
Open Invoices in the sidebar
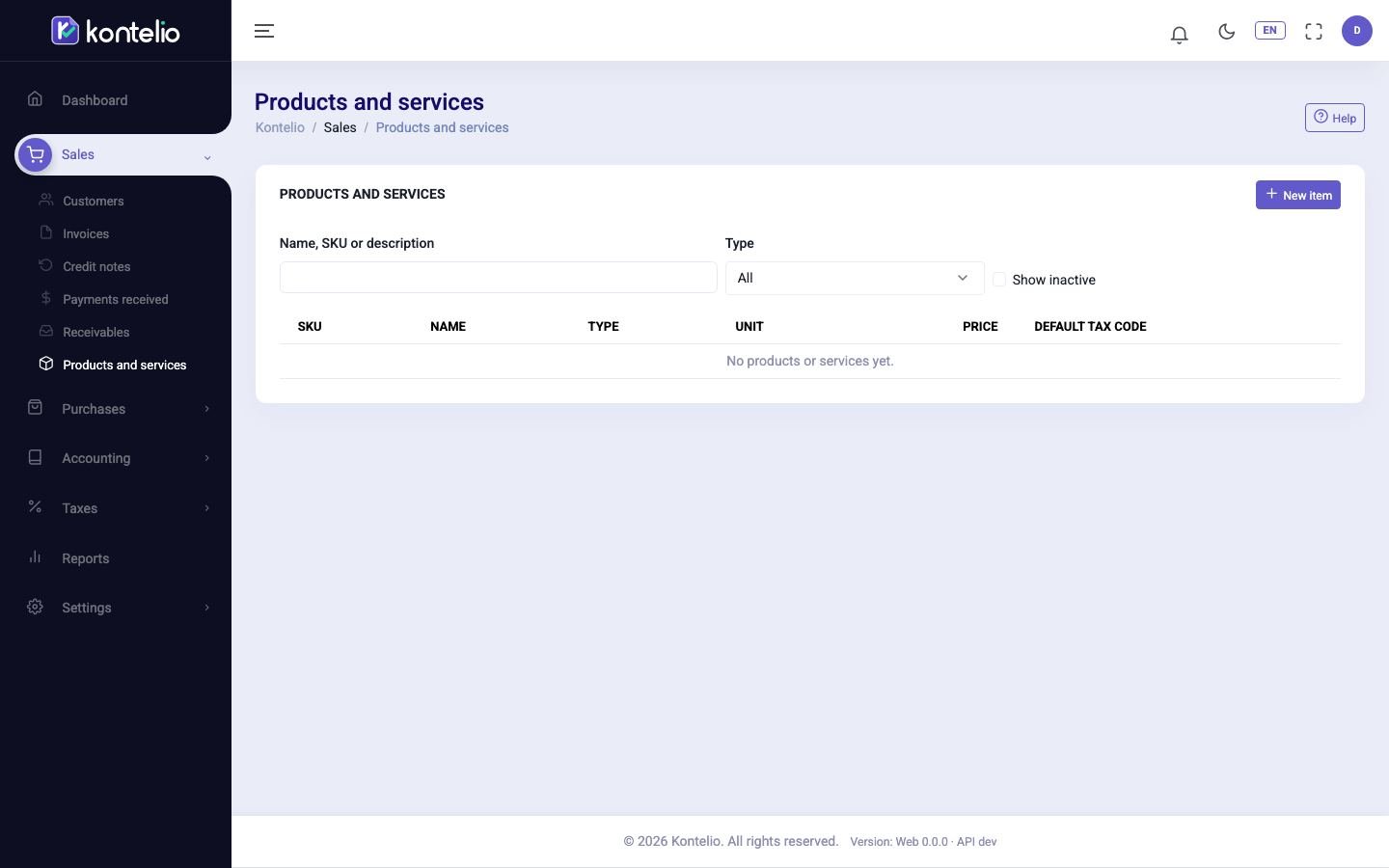(x=86, y=233)
